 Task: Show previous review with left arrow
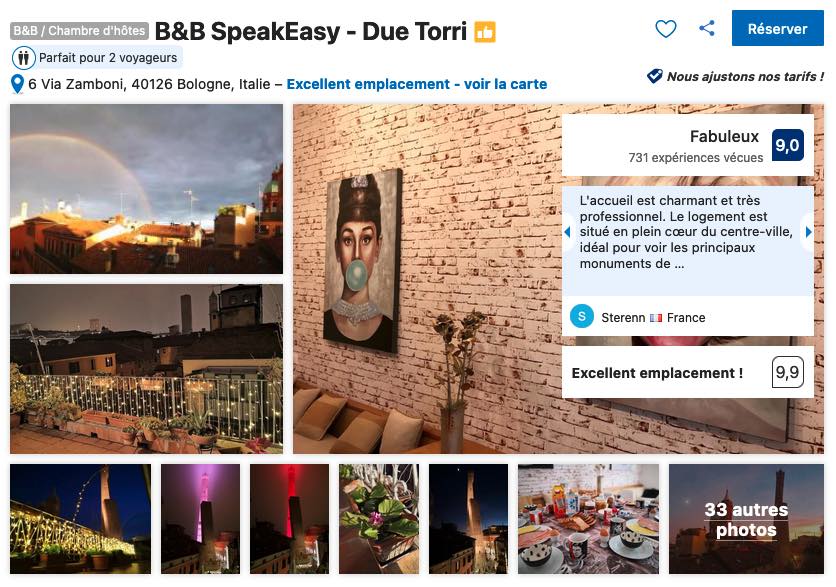coord(567,232)
